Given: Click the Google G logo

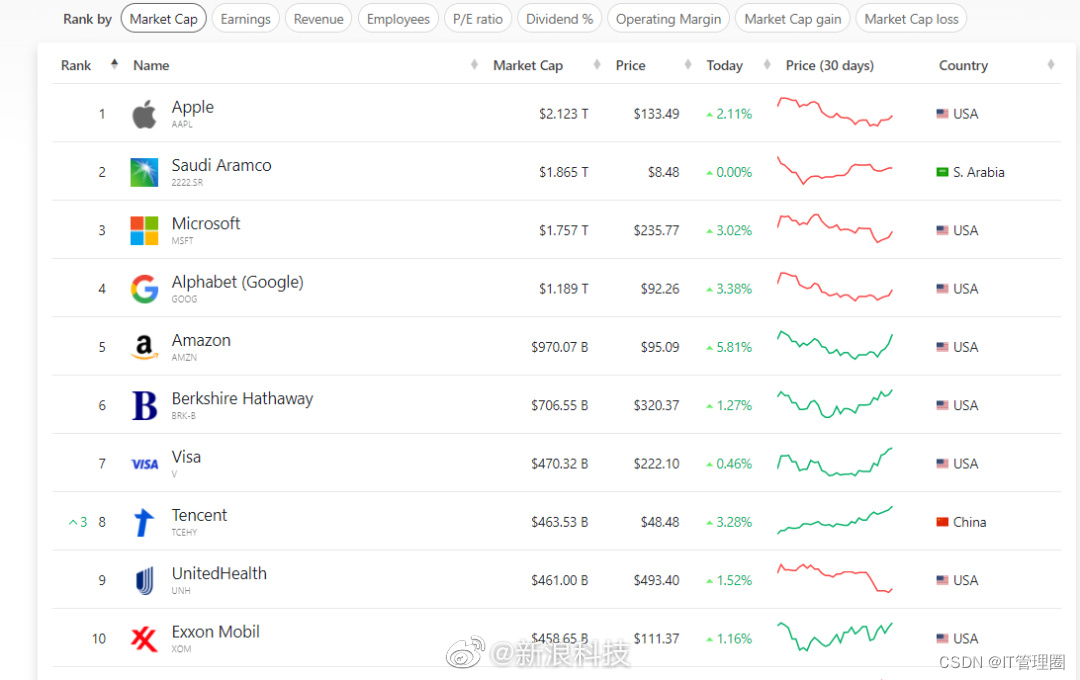Looking at the screenshot, I should pos(144,289).
